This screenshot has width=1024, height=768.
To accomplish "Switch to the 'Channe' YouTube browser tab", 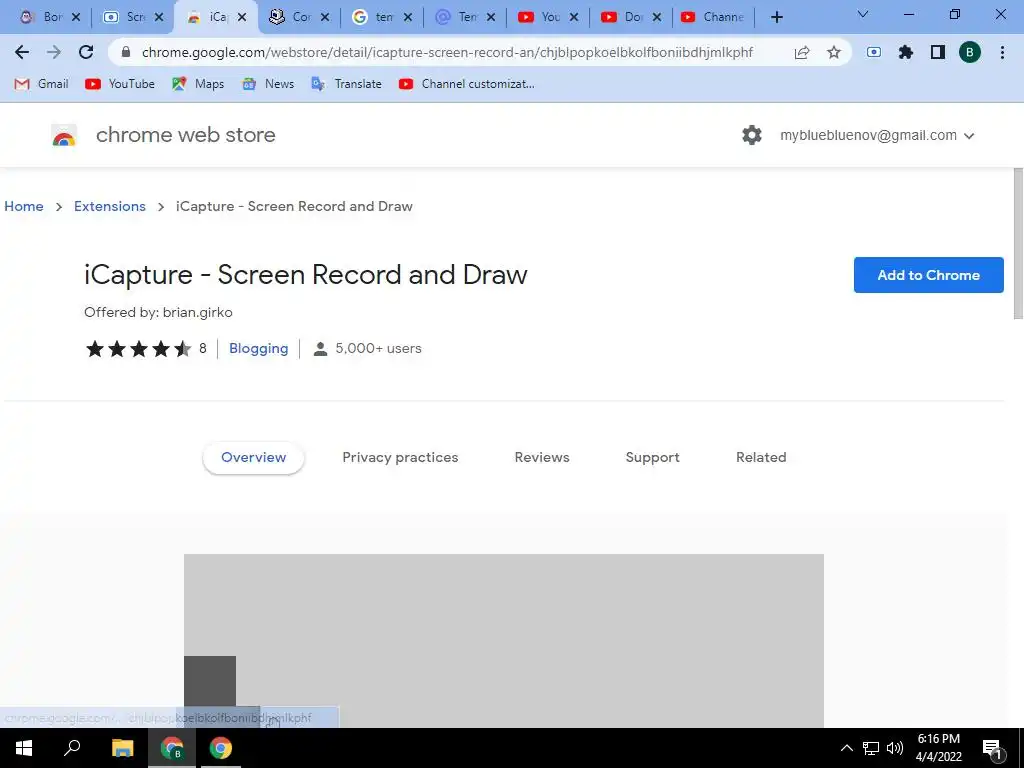I will coord(713,17).
